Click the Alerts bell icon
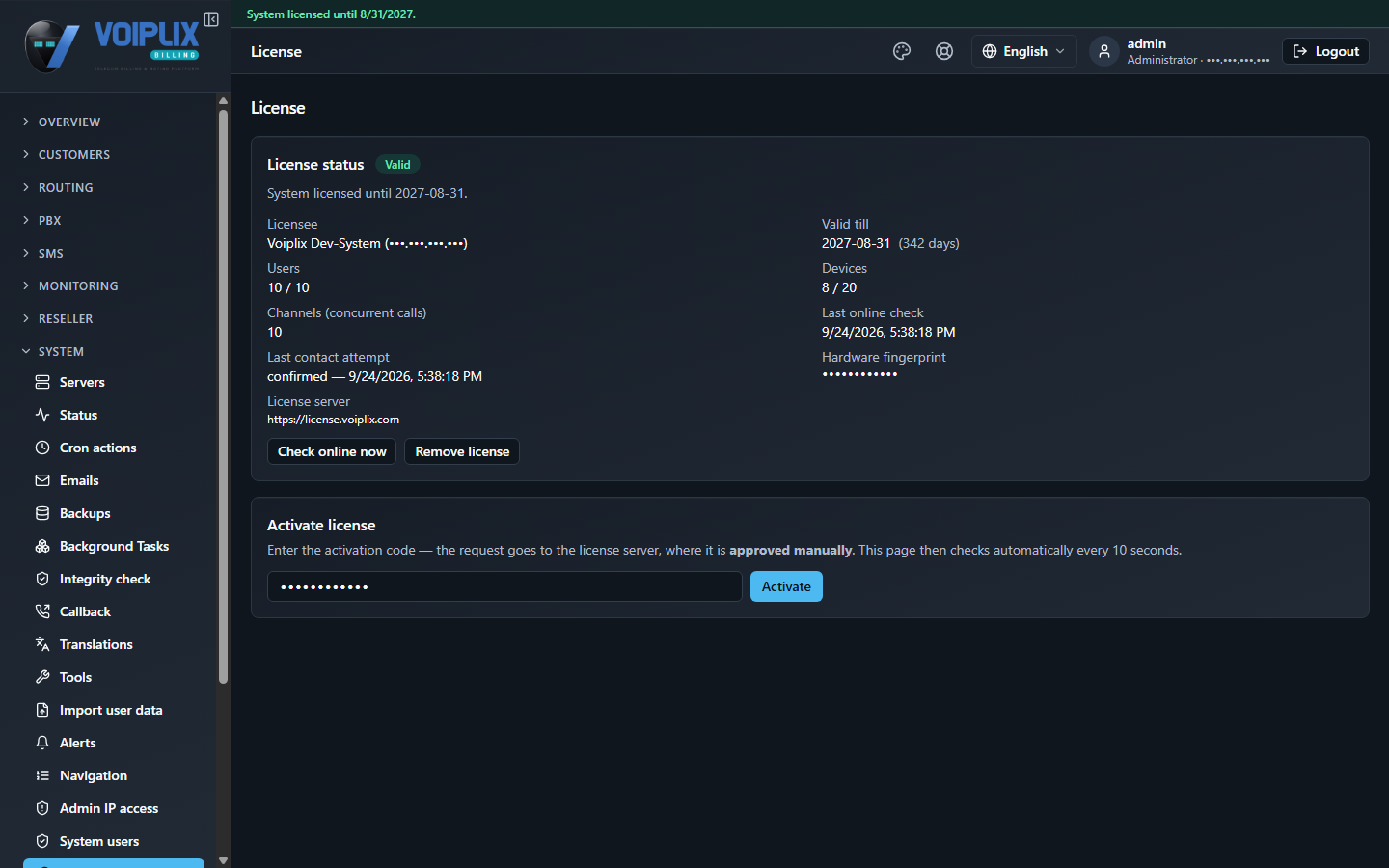The image size is (1389, 868). (x=42, y=743)
